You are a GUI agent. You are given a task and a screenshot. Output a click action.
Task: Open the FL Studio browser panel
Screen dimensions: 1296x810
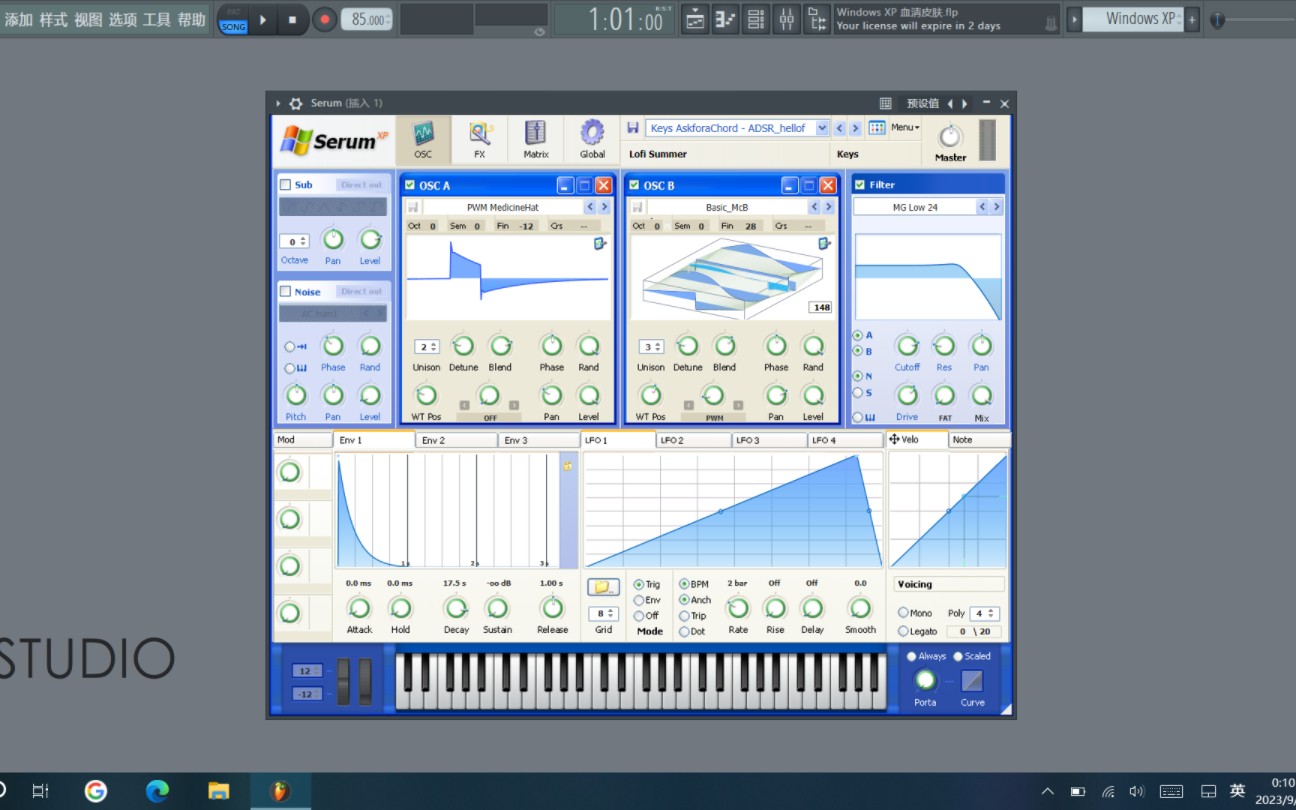coord(817,19)
